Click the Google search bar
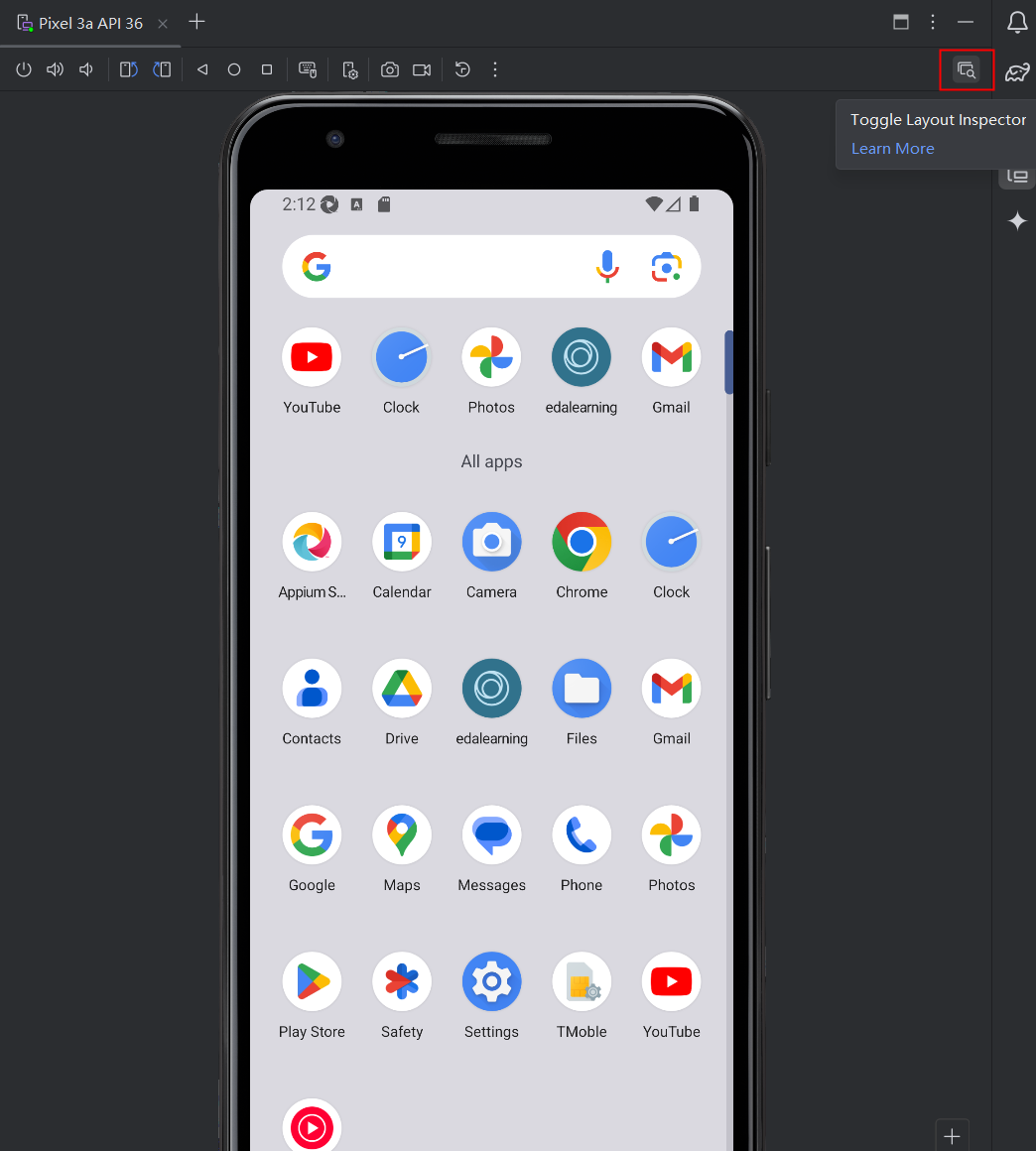The image size is (1036, 1151). coord(491,267)
